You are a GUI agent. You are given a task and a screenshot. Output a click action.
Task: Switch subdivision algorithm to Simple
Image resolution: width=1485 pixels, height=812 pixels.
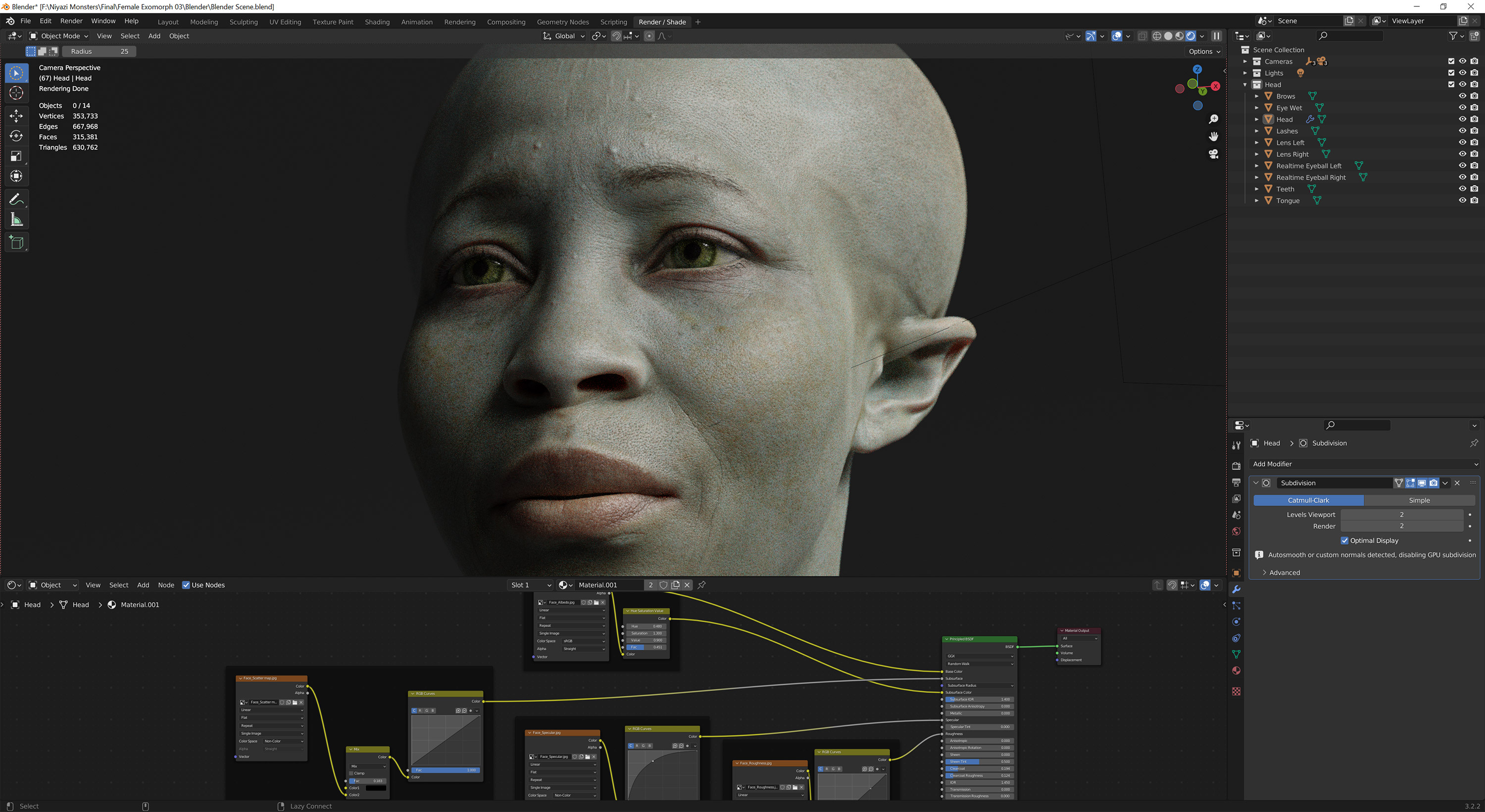tap(1419, 500)
